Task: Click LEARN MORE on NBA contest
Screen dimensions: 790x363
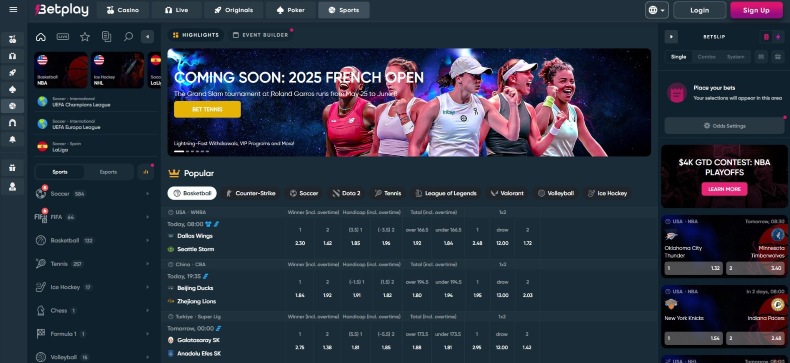Action: [724, 189]
